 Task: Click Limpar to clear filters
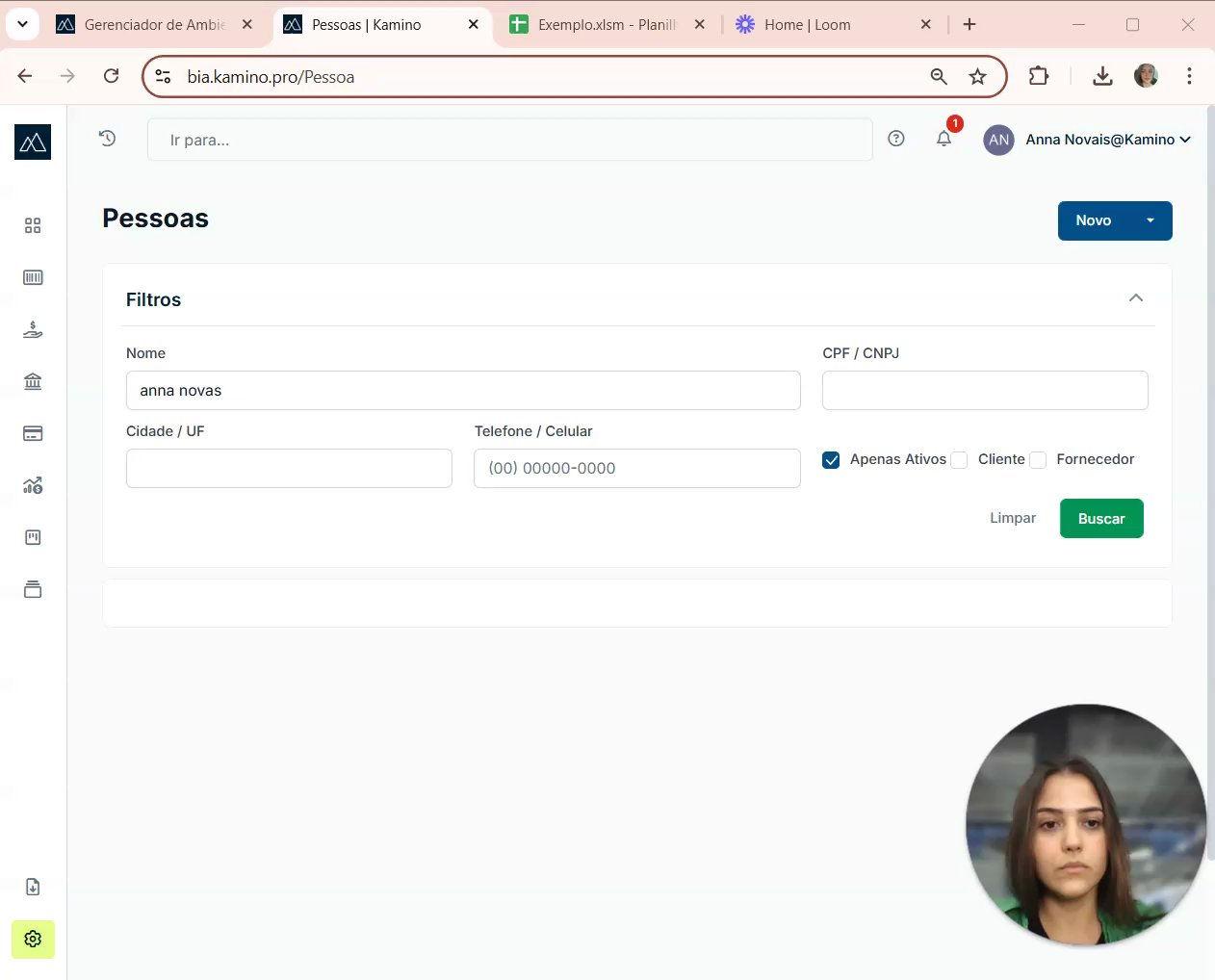(x=1013, y=518)
